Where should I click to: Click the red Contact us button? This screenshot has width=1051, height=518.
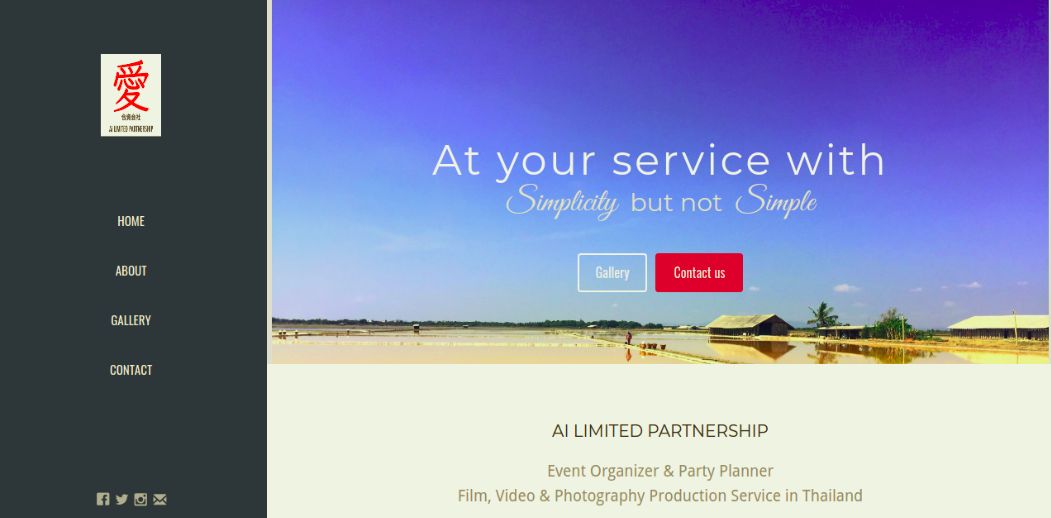pos(699,273)
